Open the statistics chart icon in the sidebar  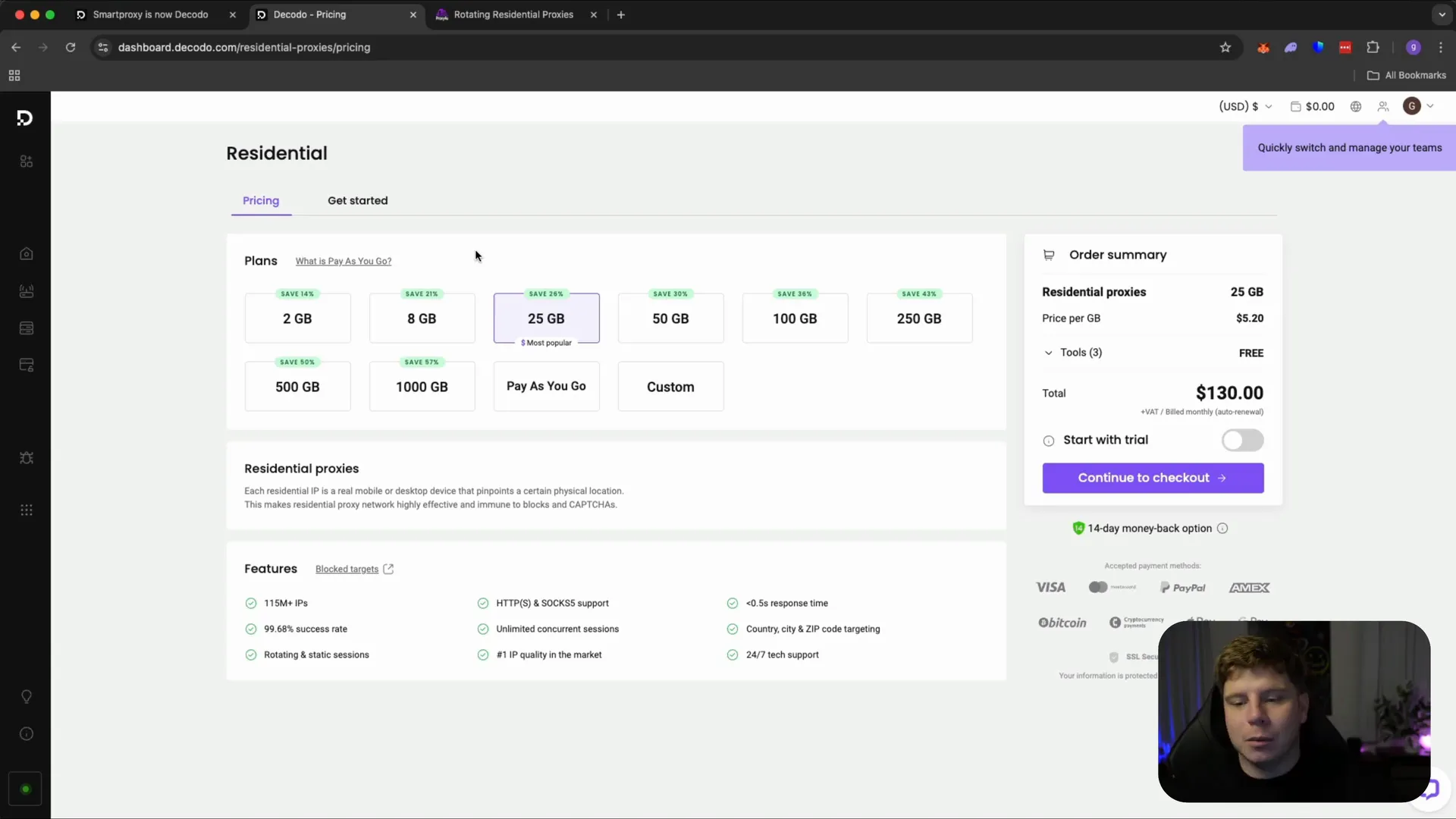[27, 291]
